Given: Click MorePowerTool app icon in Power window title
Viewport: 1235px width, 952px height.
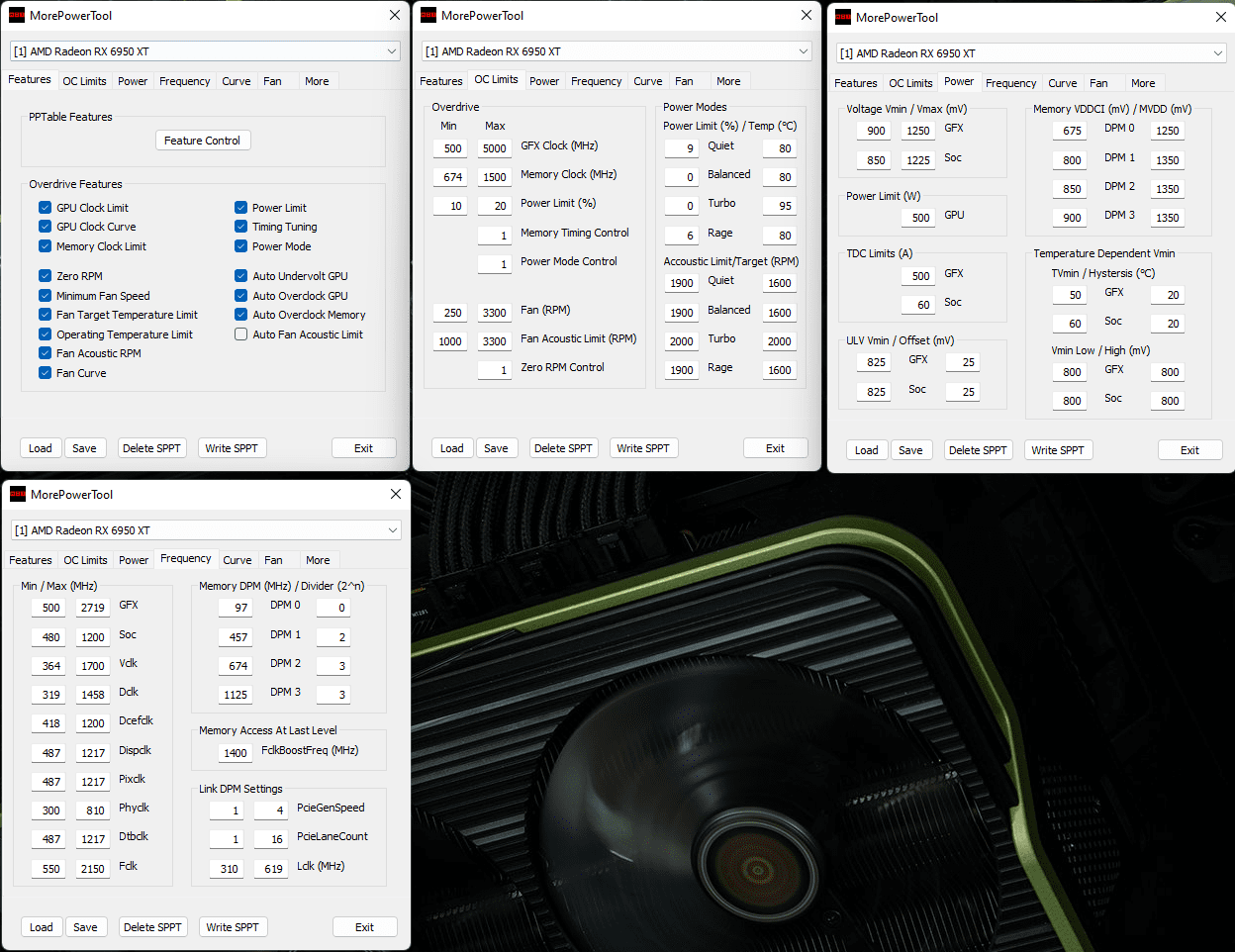Looking at the screenshot, I should pyautogui.click(x=843, y=17).
